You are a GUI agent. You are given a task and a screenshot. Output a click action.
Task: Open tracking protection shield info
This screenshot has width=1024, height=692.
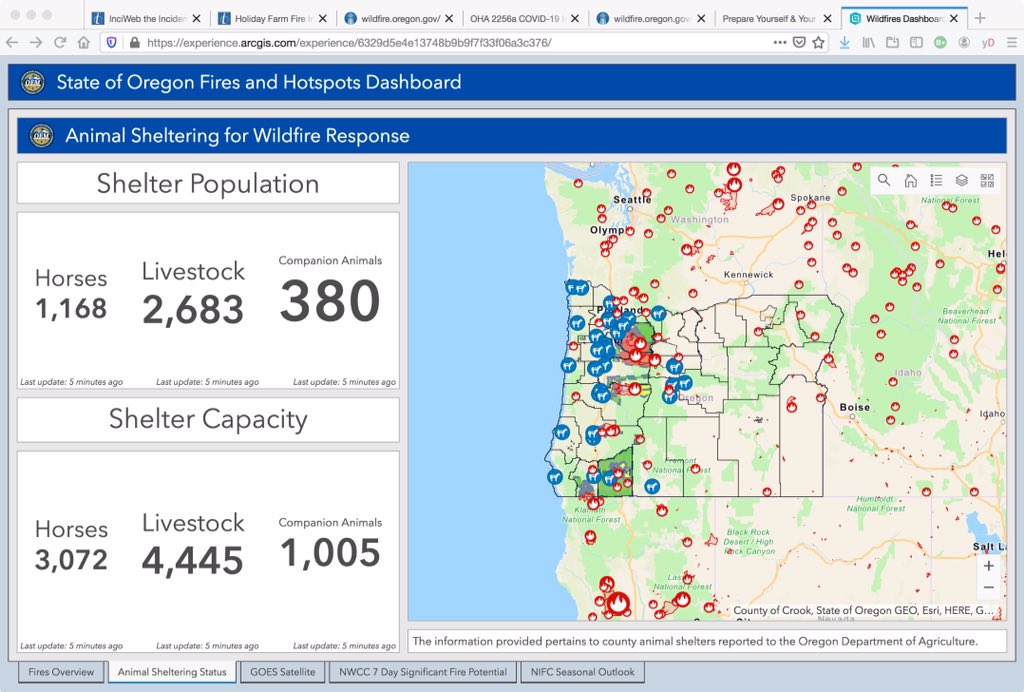(x=112, y=42)
